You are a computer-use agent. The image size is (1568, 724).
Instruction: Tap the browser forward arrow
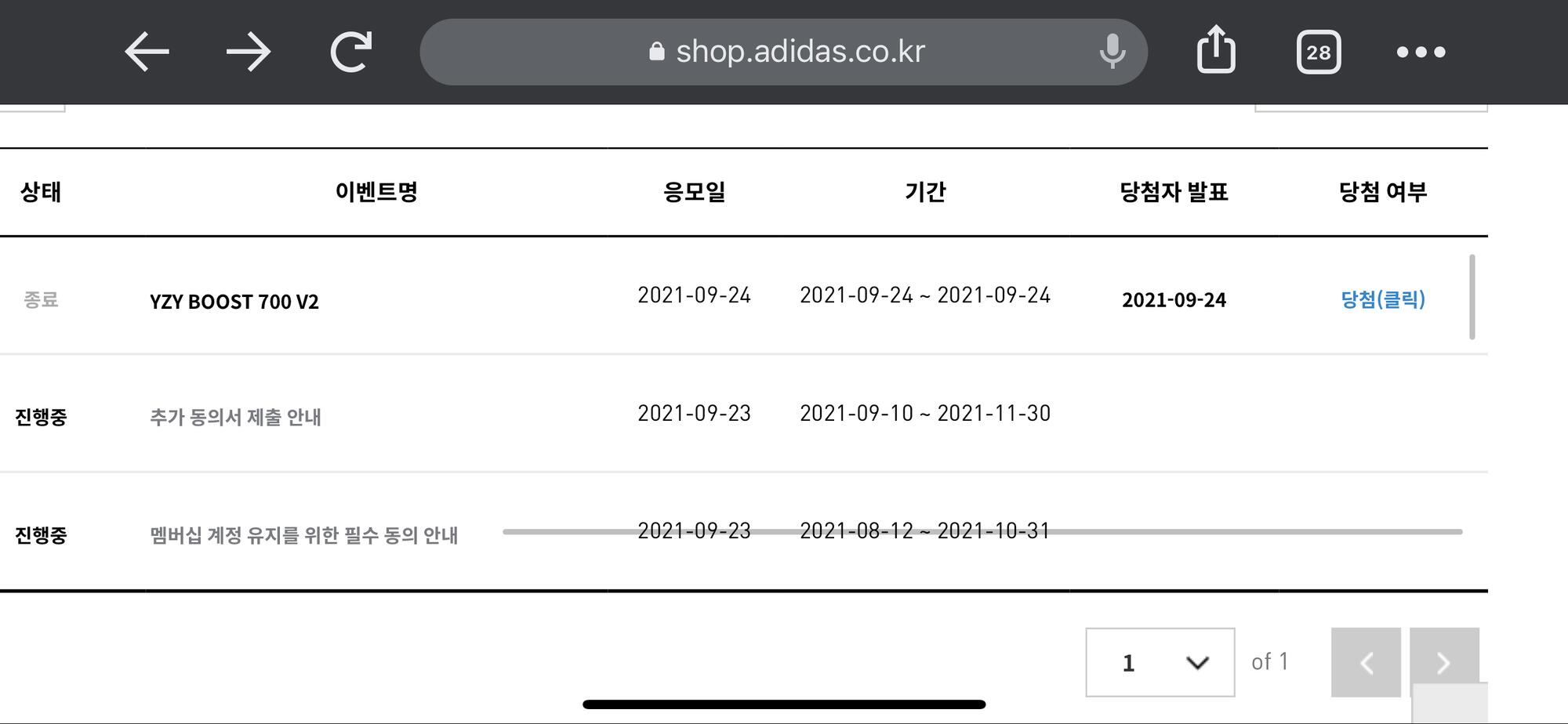249,52
